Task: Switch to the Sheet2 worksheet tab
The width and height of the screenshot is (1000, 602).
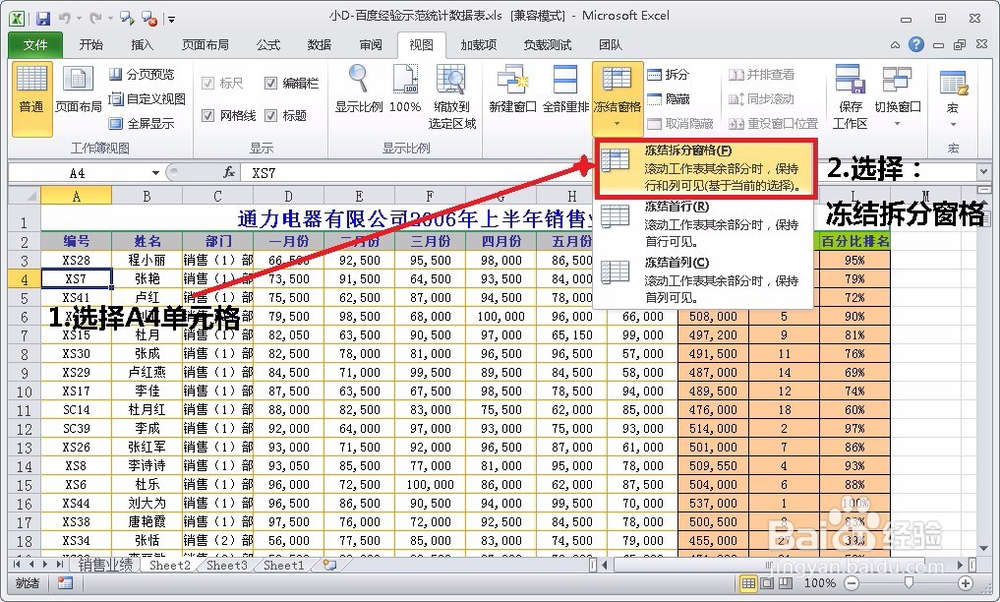Action: pyautogui.click(x=170, y=565)
